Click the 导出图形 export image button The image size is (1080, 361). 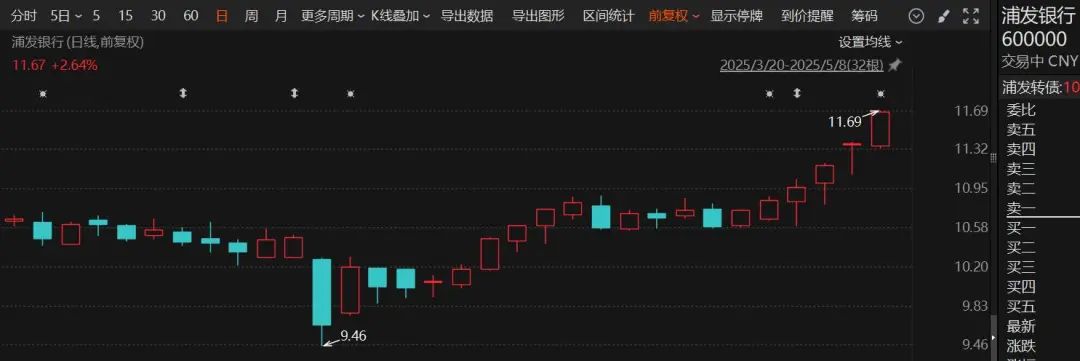[538, 15]
